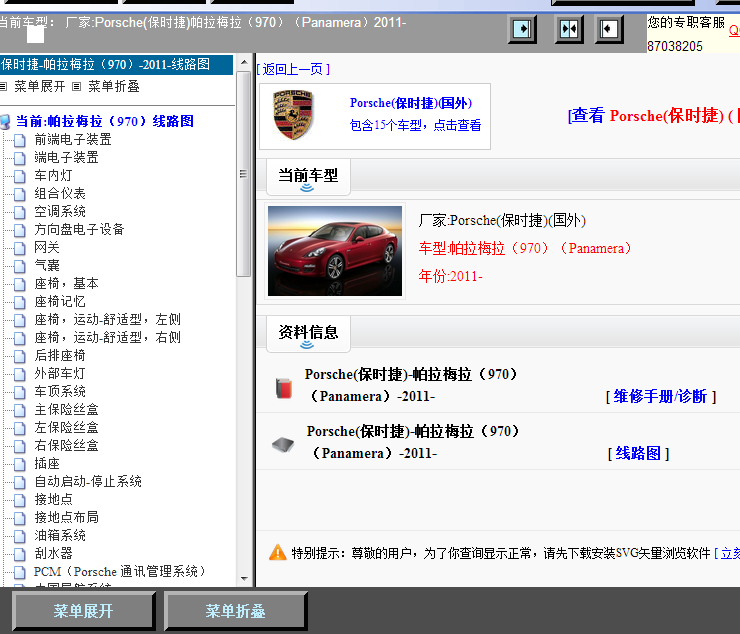Click the collapse-left panel arrow icon

609,29
